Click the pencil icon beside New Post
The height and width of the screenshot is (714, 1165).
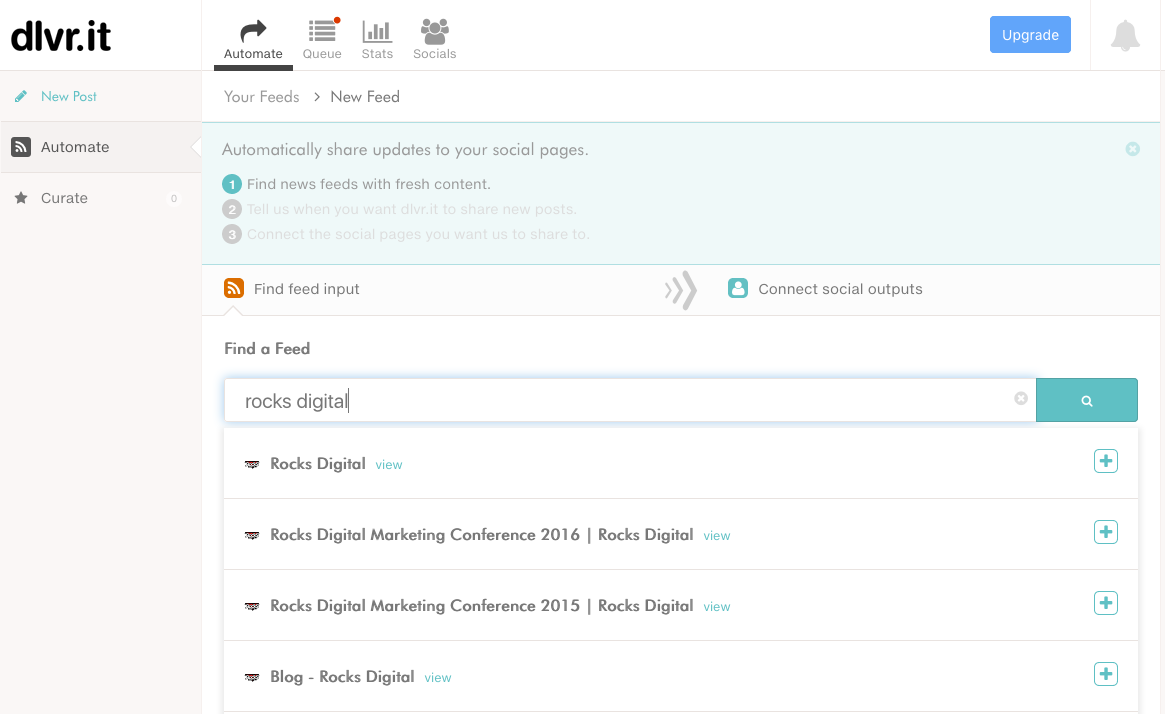click(x=21, y=97)
